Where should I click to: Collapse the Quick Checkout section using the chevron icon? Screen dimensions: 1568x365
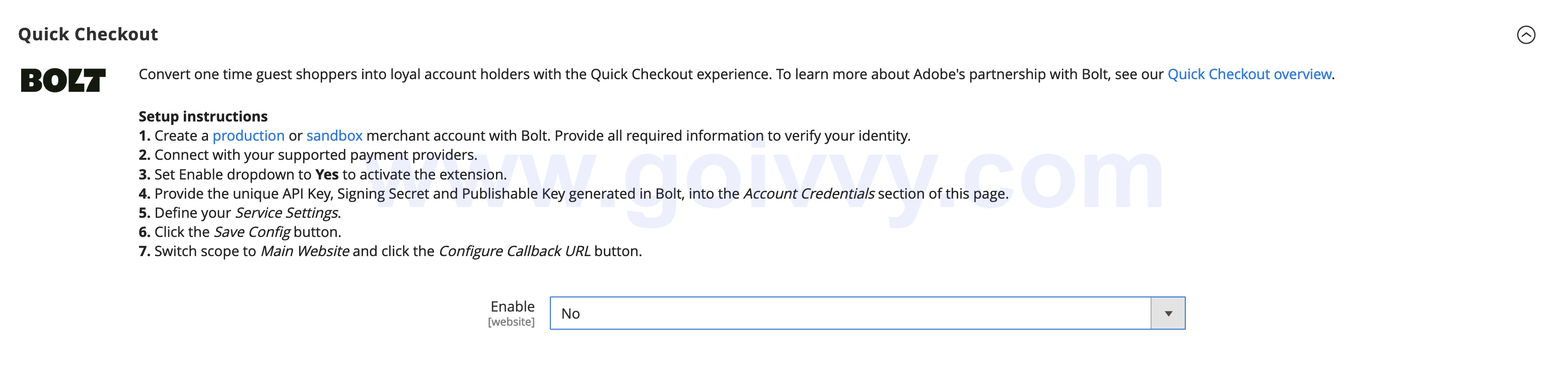[1525, 35]
